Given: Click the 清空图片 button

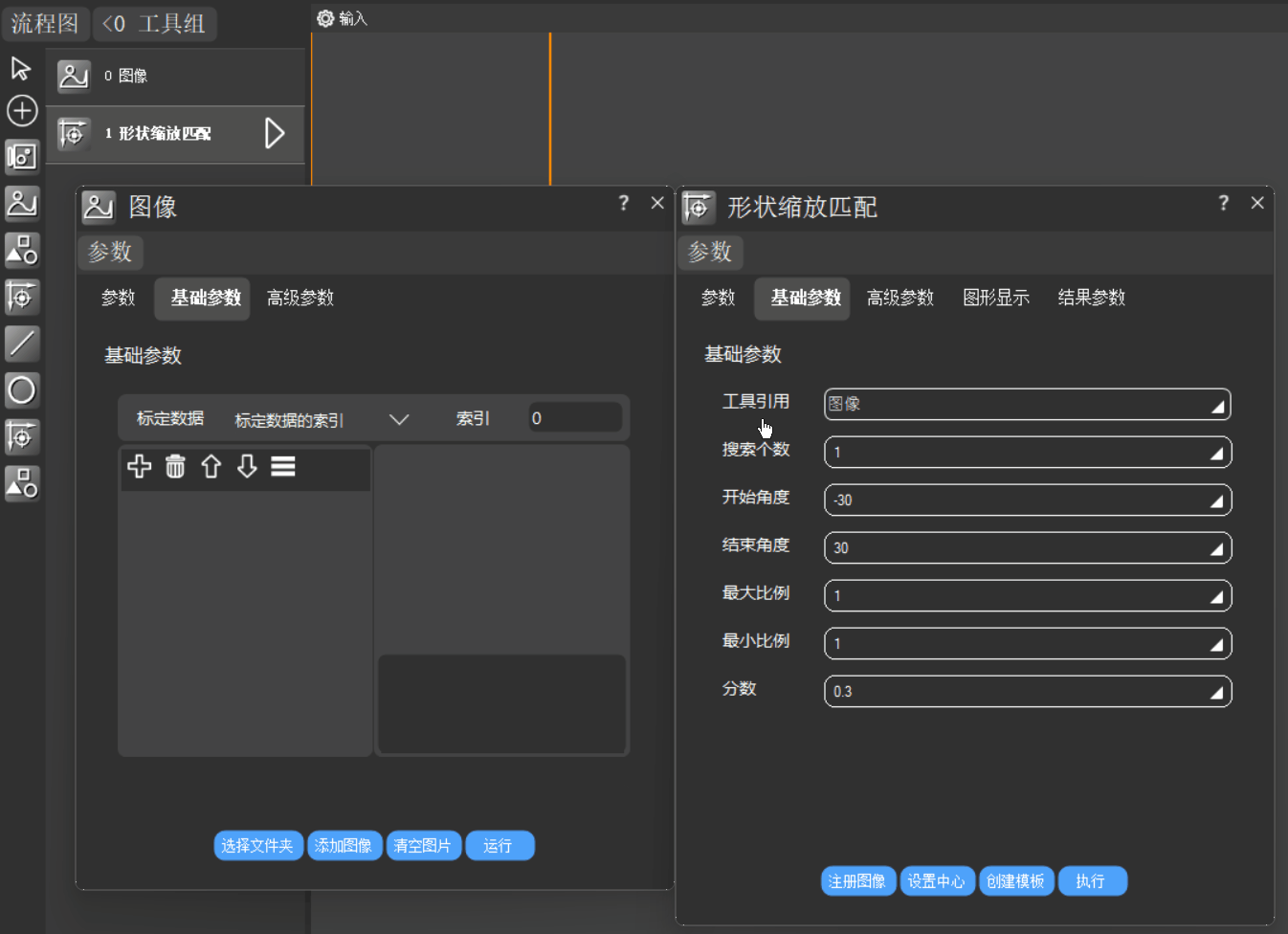Looking at the screenshot, I should tap(423, 846).
